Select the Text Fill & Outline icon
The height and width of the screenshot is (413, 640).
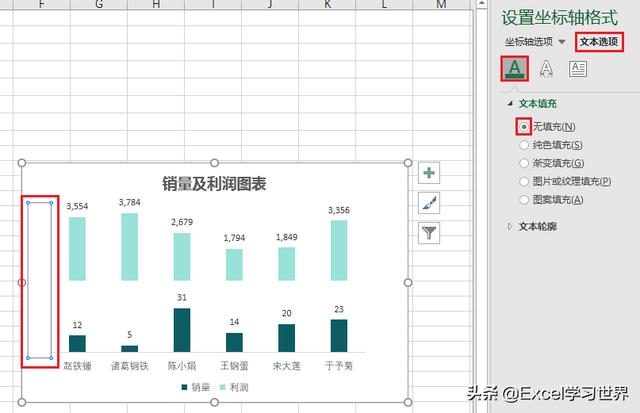pyautogui.click(x=515, y=69)
